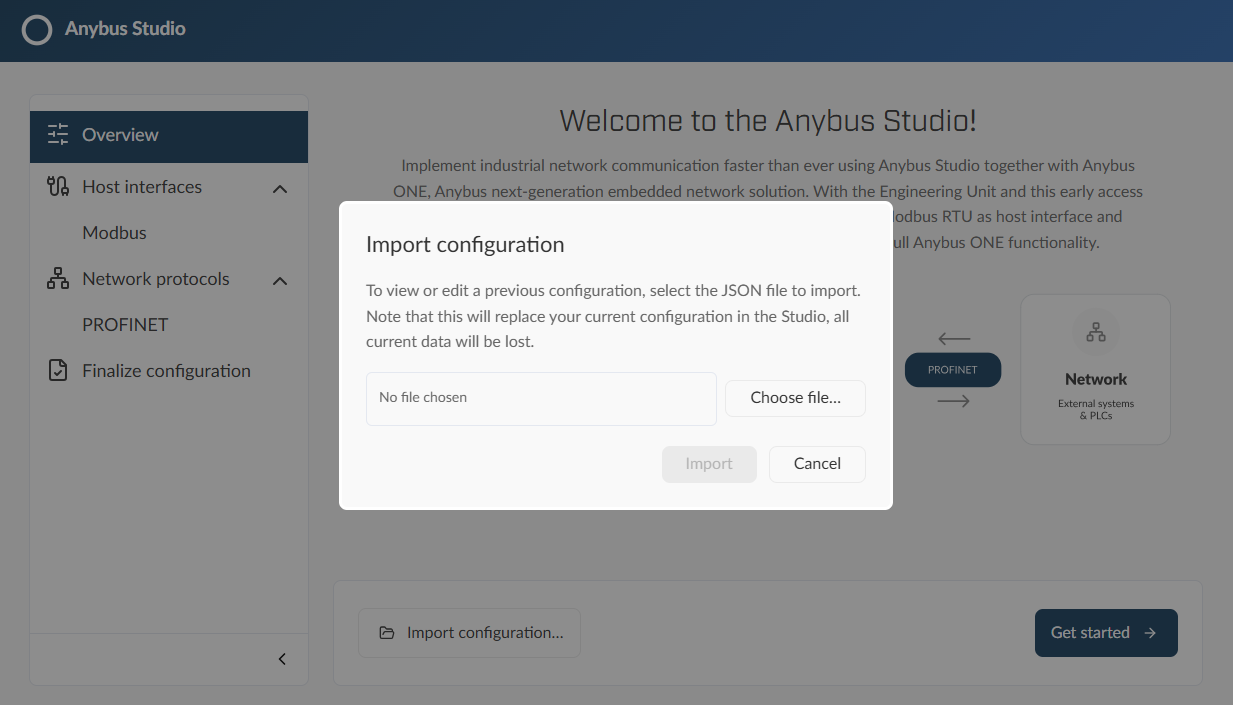The width and height of the screenshot is (1233, 705).
Task: Click the Import configuration dialog heading
Action: point(465,245)
